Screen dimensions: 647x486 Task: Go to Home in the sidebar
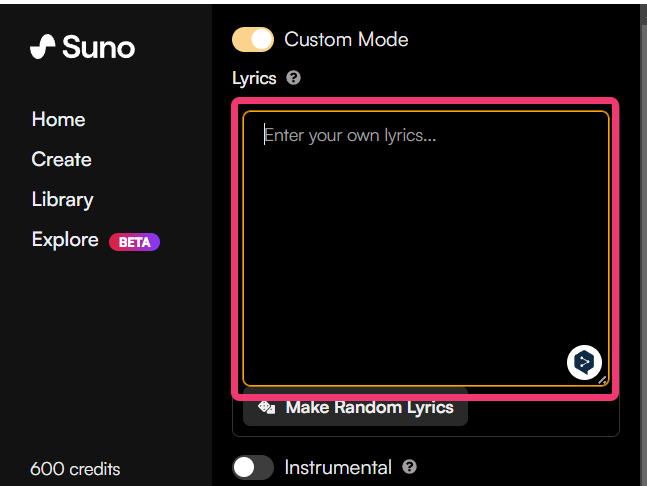(x=58, y=119)
